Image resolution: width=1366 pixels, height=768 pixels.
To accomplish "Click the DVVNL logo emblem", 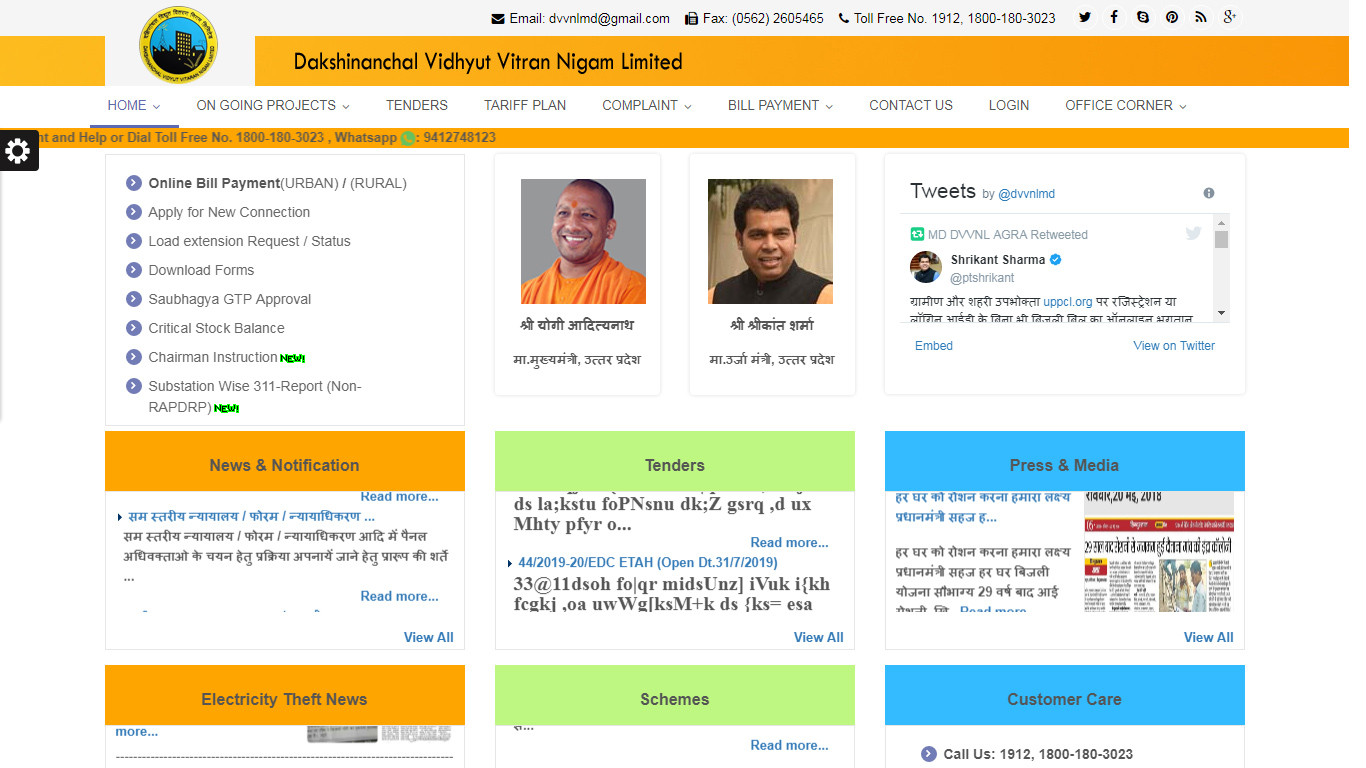I will 179,45.
